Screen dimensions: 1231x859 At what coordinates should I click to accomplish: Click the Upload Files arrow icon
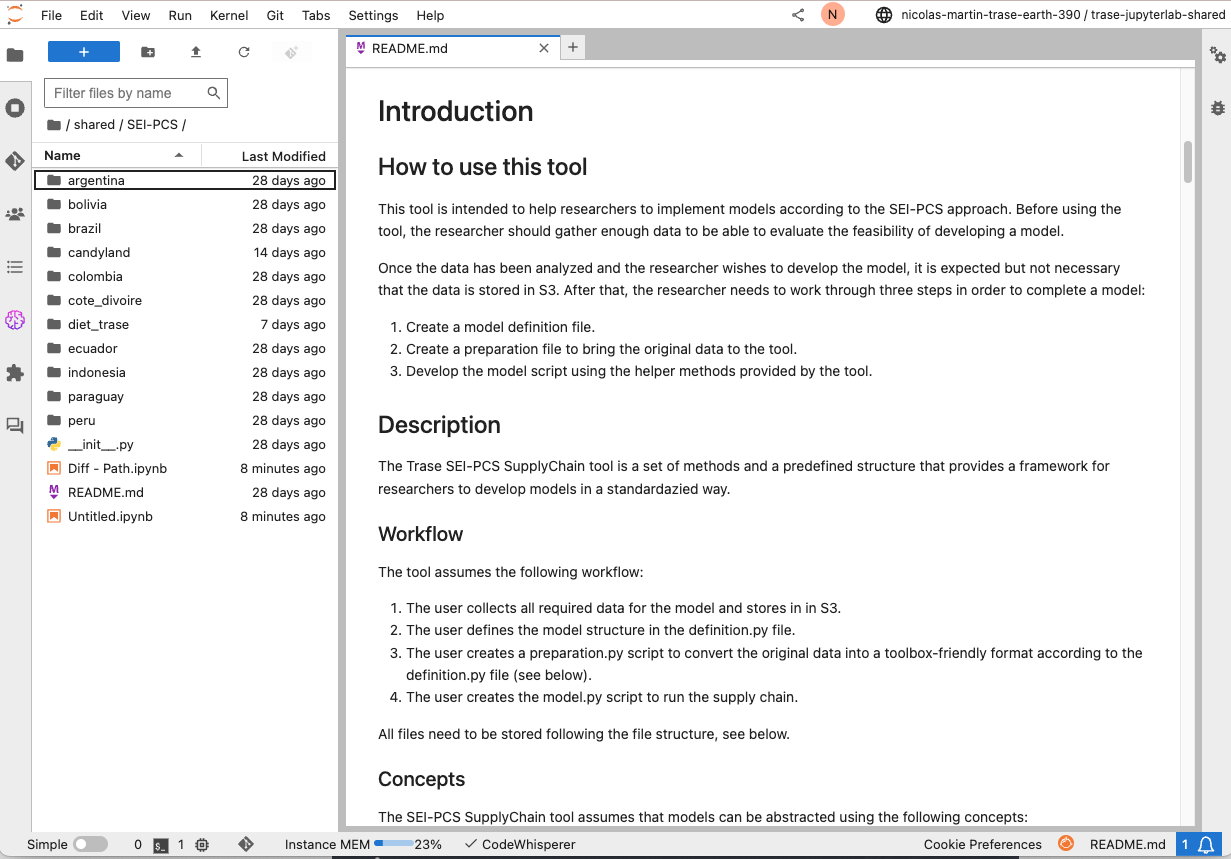pyautogui.click(x=196, y=52)
